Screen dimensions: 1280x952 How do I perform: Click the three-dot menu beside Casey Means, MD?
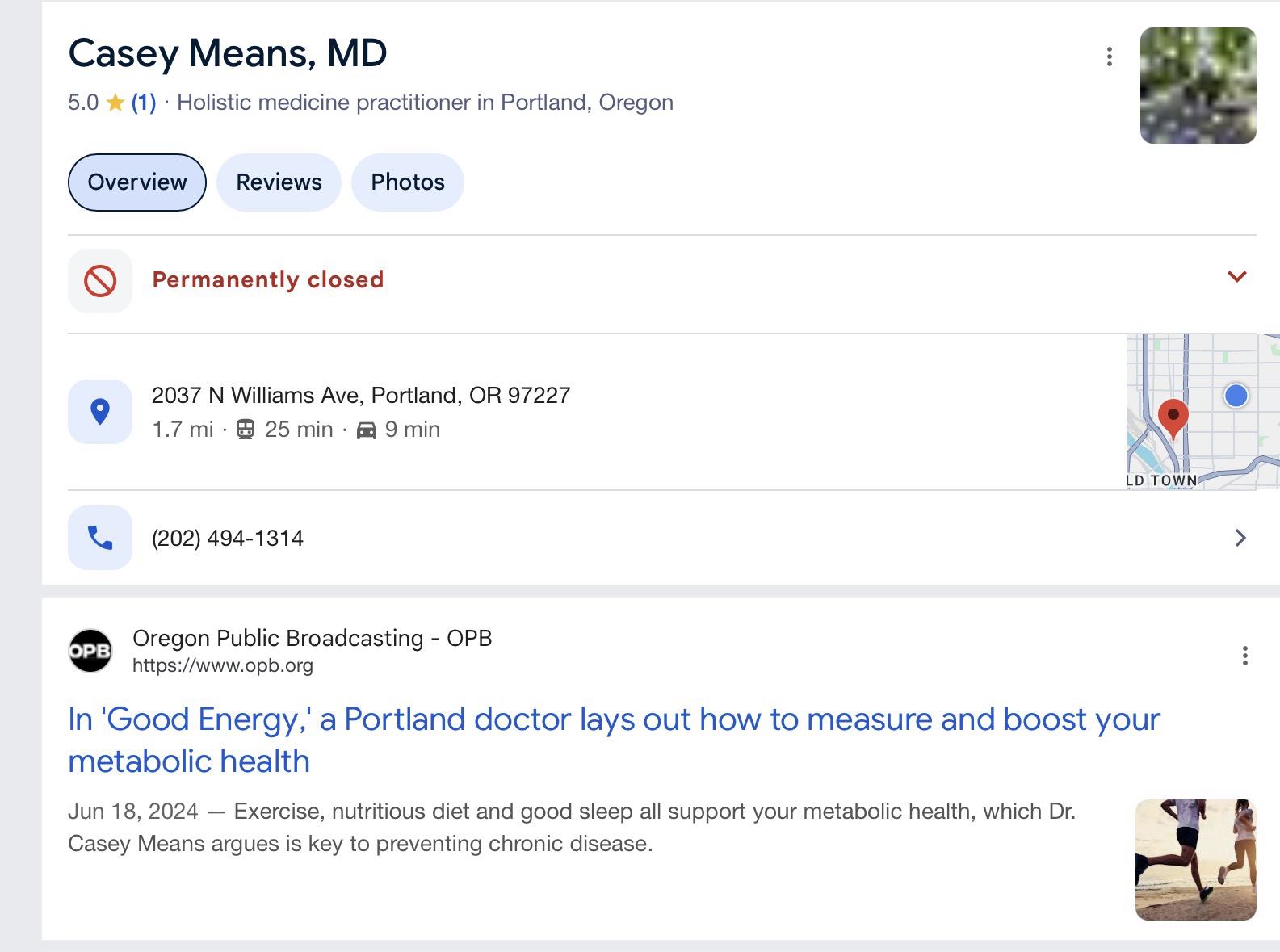click(x=1110, y=57)
